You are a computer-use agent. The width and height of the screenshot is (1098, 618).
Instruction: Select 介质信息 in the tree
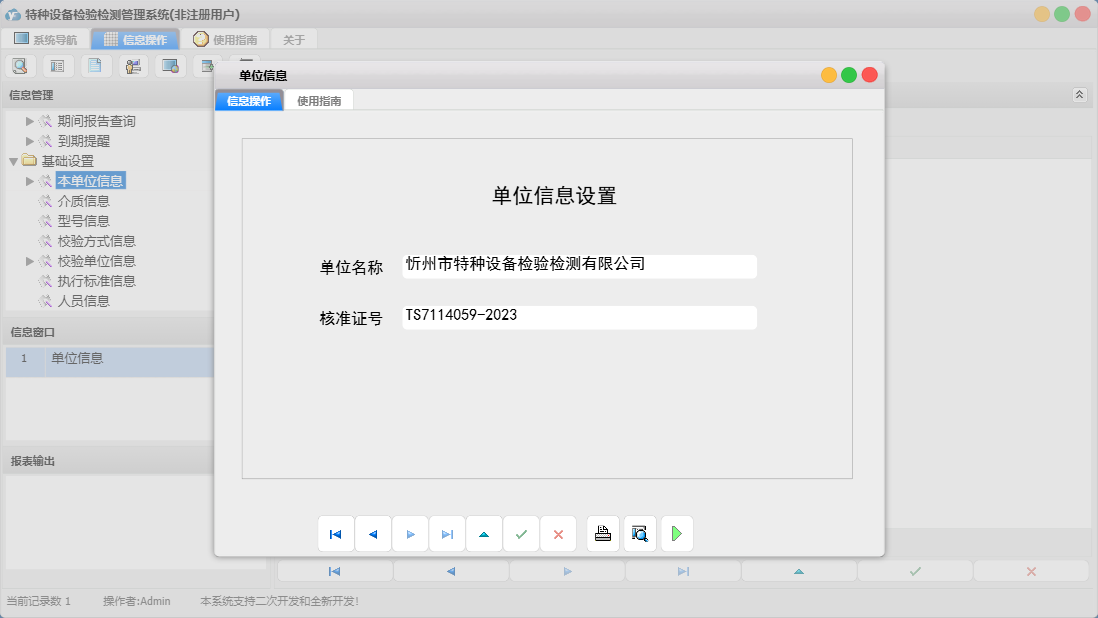tap(78, 200)
